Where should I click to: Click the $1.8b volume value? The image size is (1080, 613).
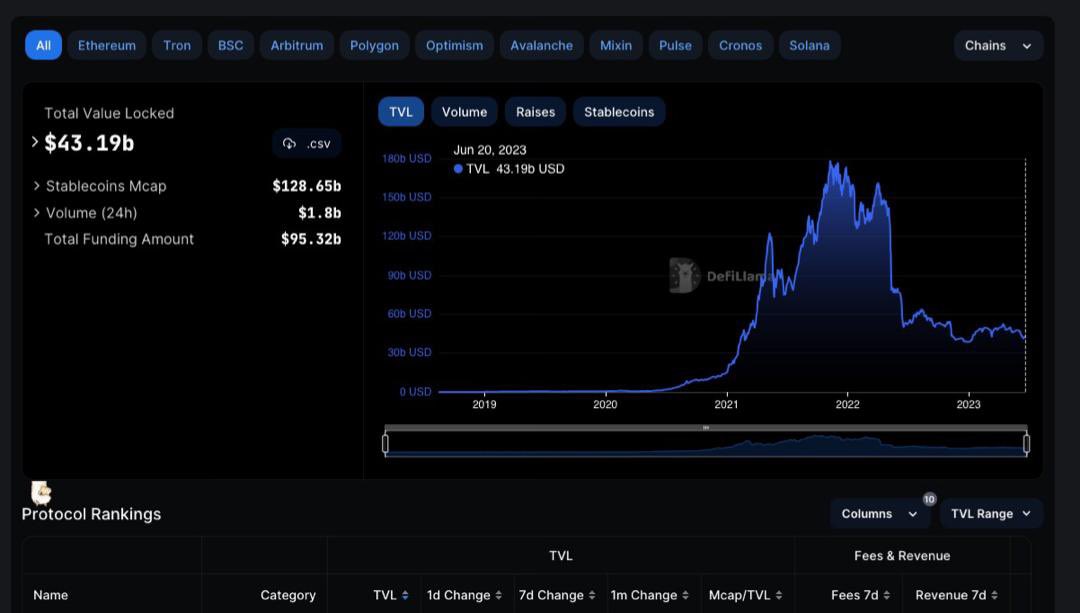[320, 213]
